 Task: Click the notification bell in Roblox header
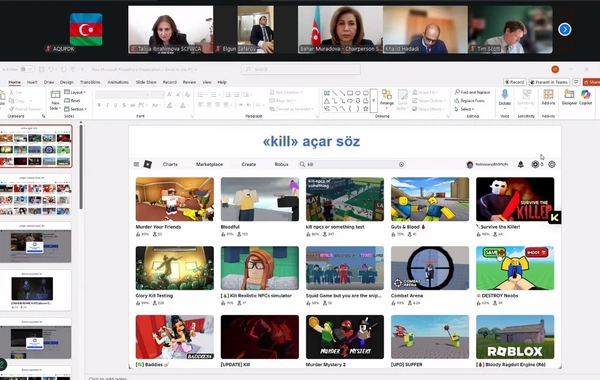pyautogui.click(x=520, y=164)
